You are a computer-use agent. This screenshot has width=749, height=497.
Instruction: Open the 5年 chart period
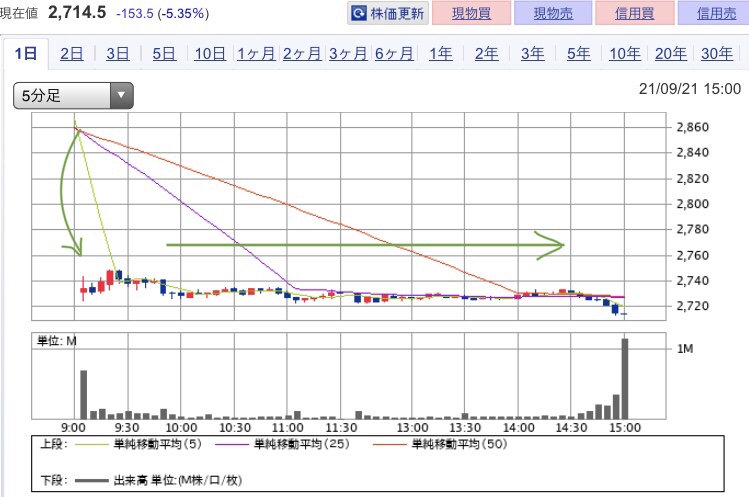578,54
